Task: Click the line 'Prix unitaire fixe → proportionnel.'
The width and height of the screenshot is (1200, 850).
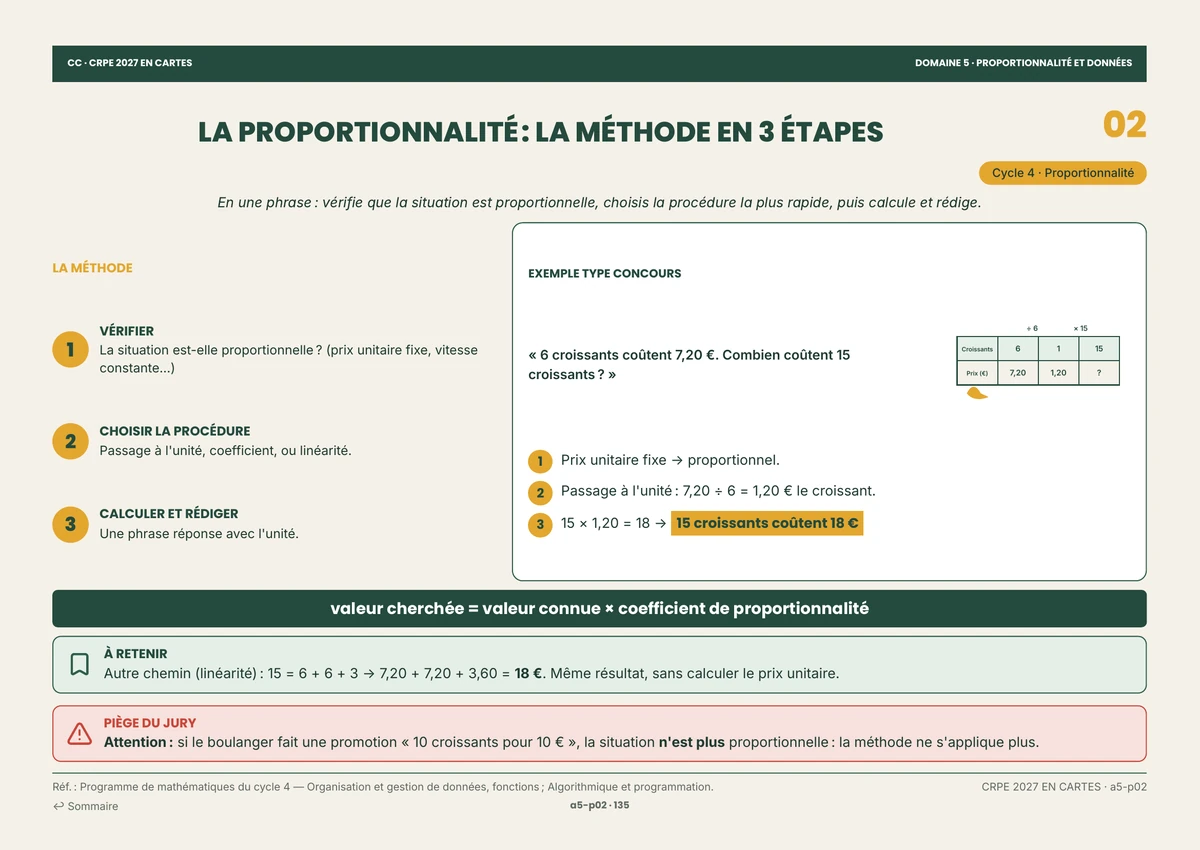Action: tap(670, 461)
